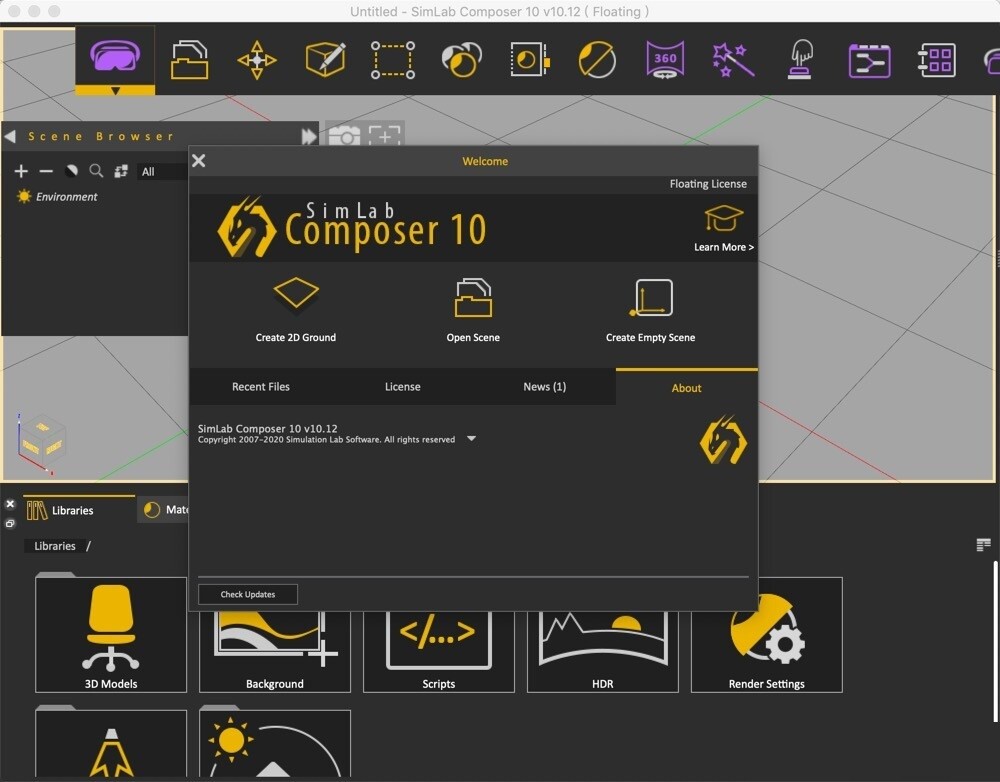This screenshot has width=1000, height=782.
Task: Launch the 360 panorama tool
Action: (665, 59)
